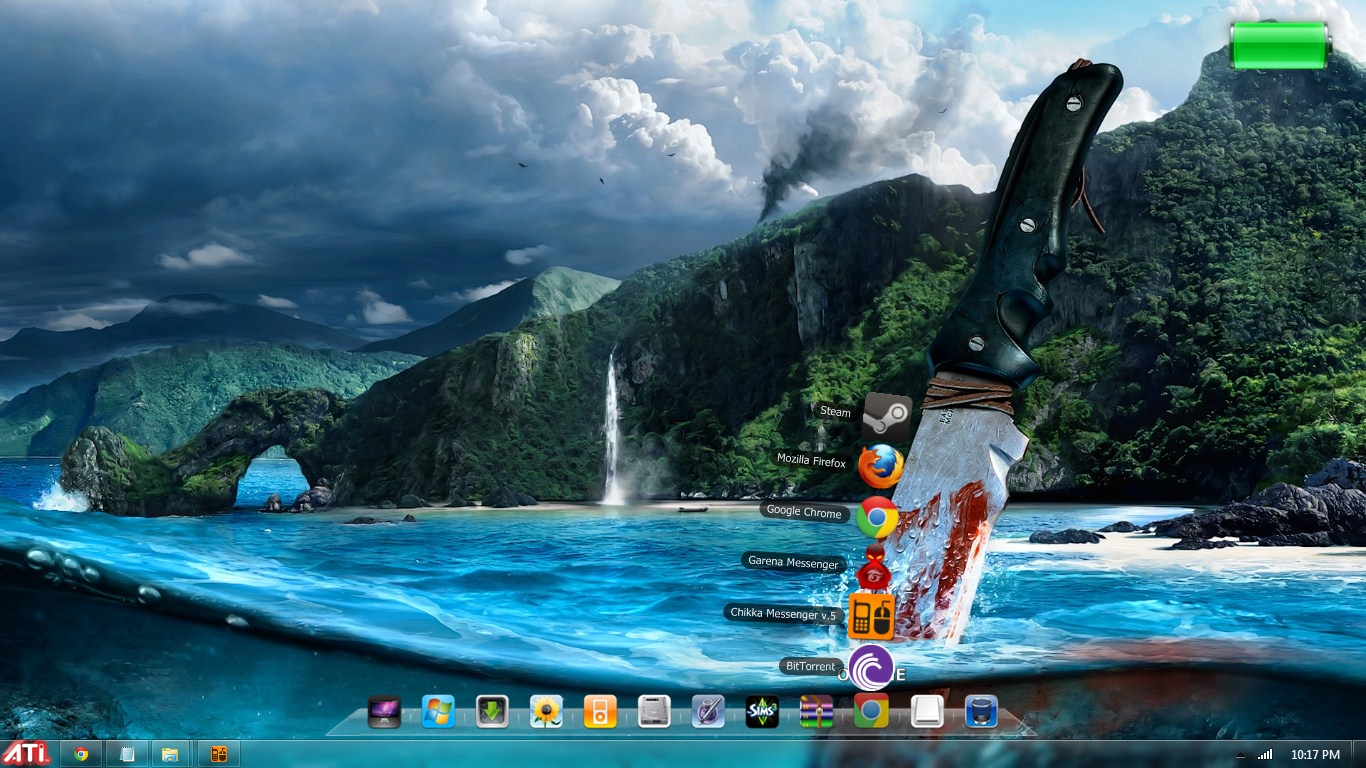This screenshot has height=768, width=1366.
Task: Show hidden system tray icons
Action: click(x=1241, y=754)
